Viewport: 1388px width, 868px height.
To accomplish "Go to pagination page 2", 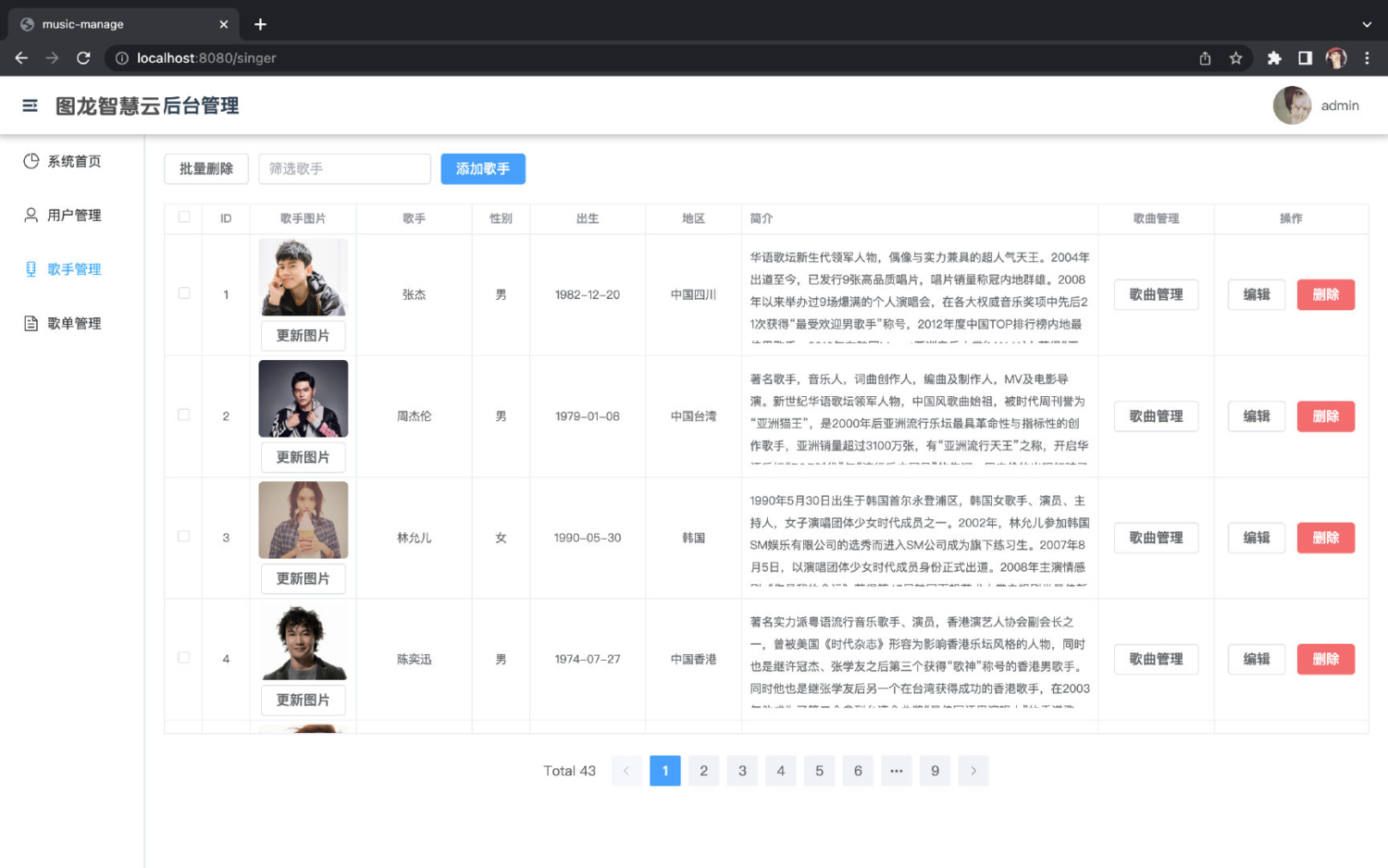I will click(703, 771).
